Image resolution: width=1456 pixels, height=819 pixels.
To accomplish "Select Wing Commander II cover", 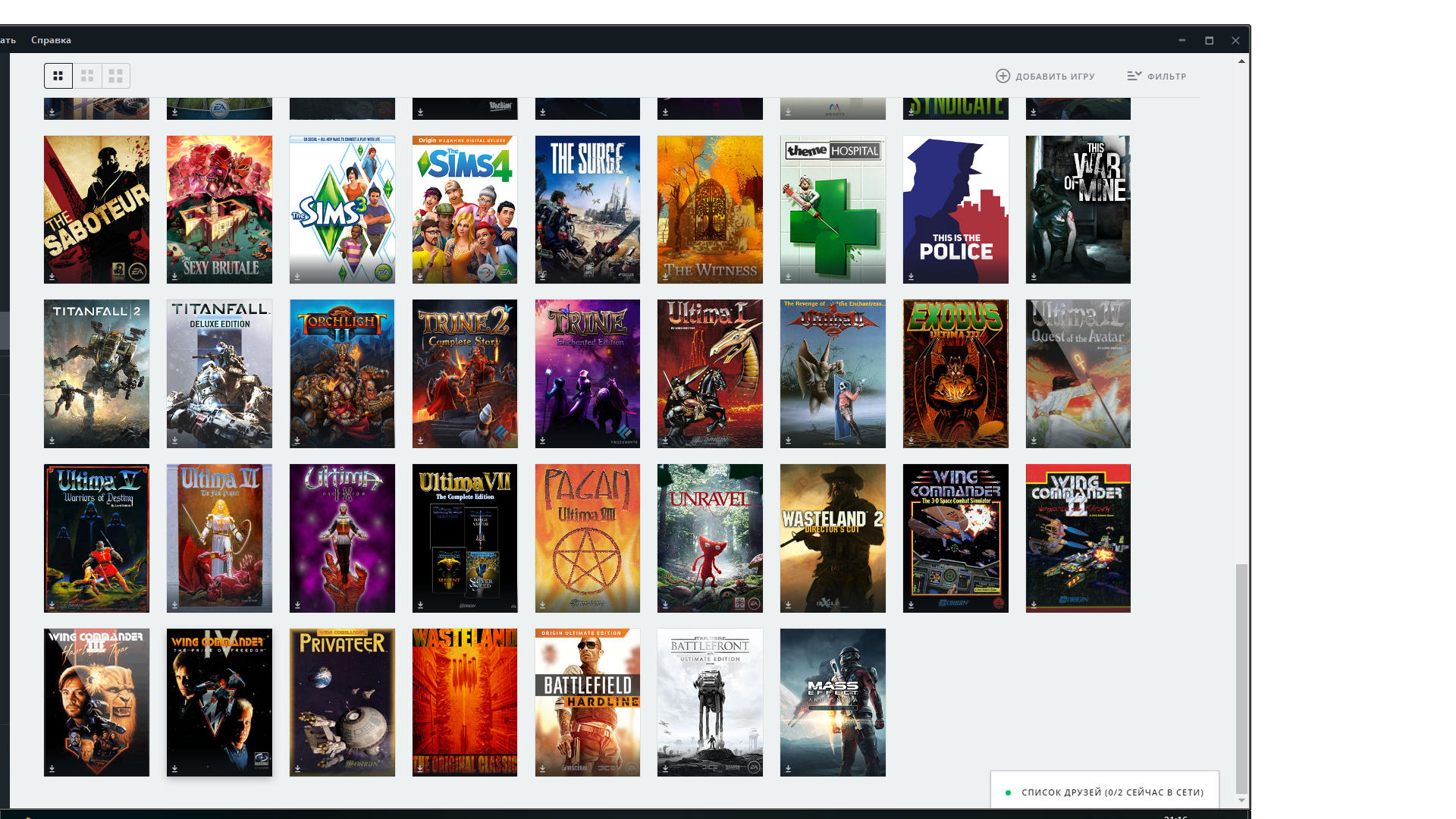I will coord(1078,538).
